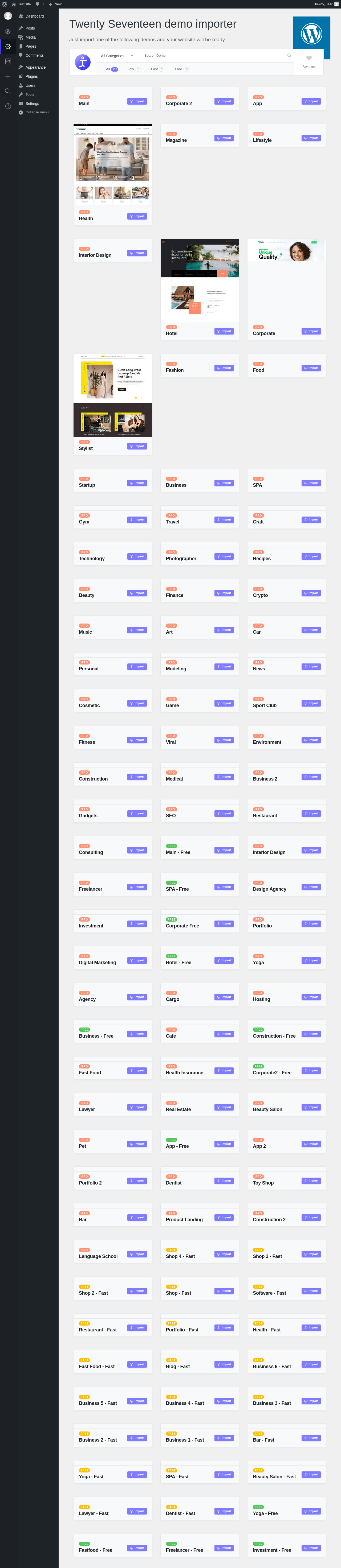Import the Shop 4 - Fast demo

tap(224, 1254)
